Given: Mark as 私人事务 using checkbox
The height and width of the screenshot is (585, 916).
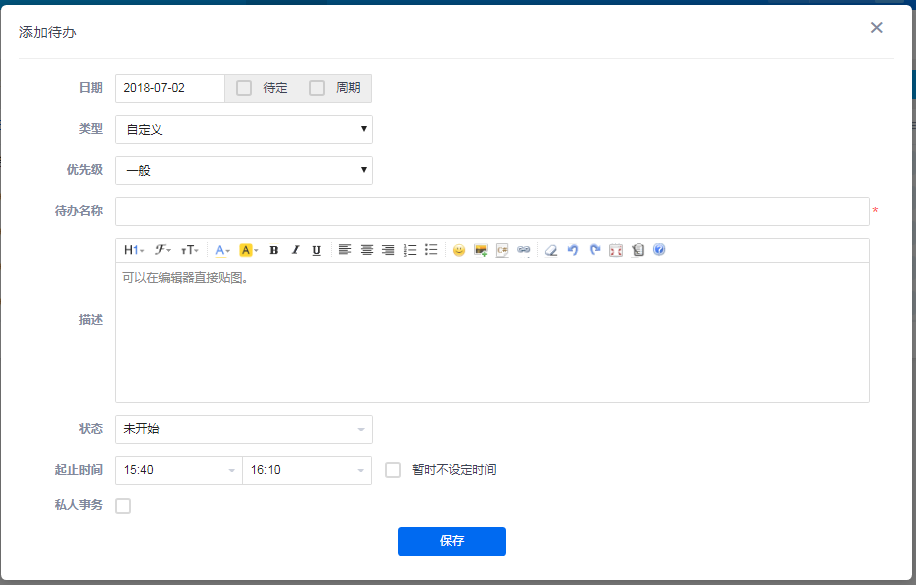Looking at the screenshot, I should click(x=123, y=506).
